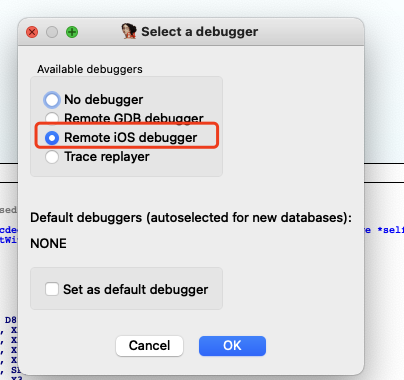The width and height of the screenshot is (404, 380).
Task: Click the green zoom window button
Action: click(72, 32)
